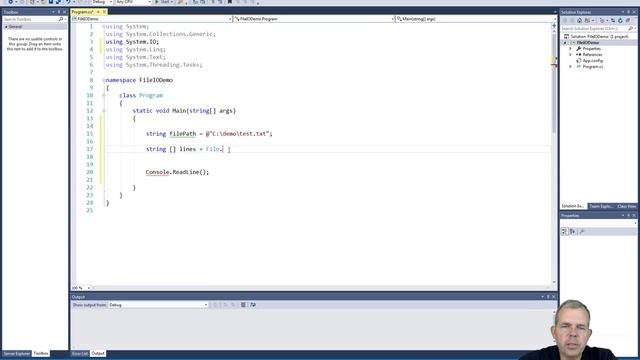Open the Any CPU platform dropdown

[133, 2]
